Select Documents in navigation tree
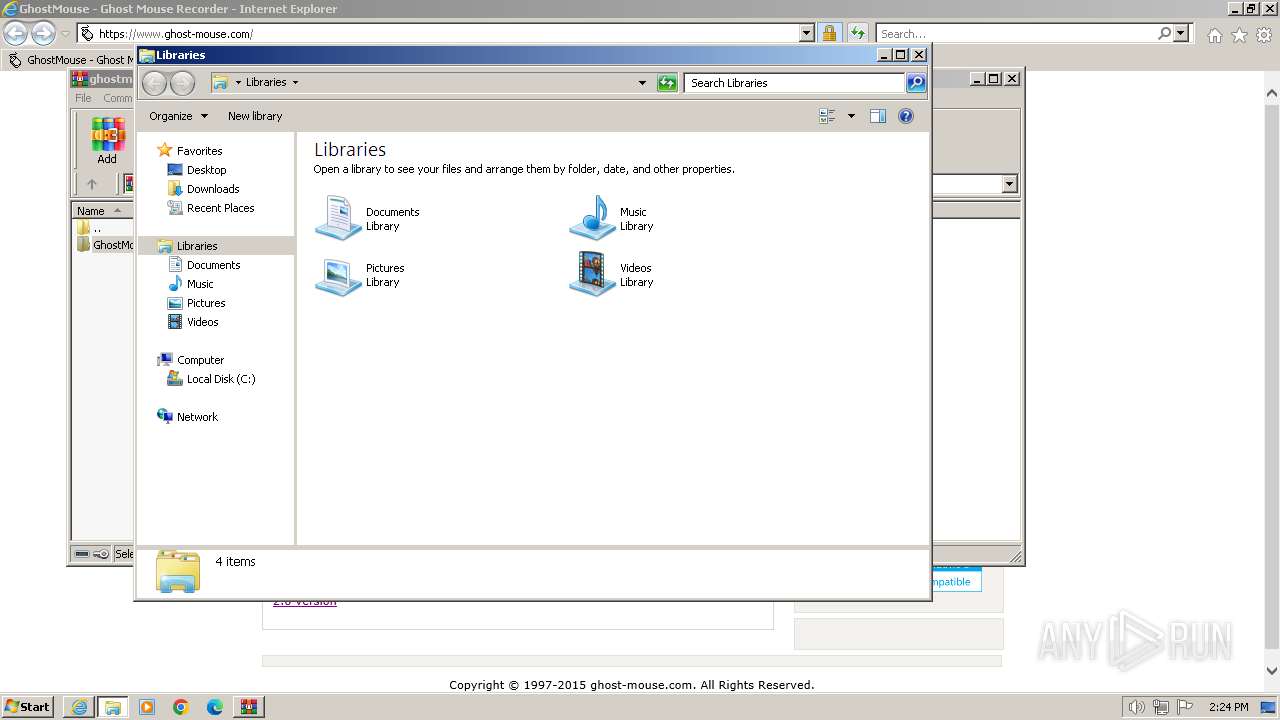Viewport: 1280px width, 720px height. [x=213, y=265]
